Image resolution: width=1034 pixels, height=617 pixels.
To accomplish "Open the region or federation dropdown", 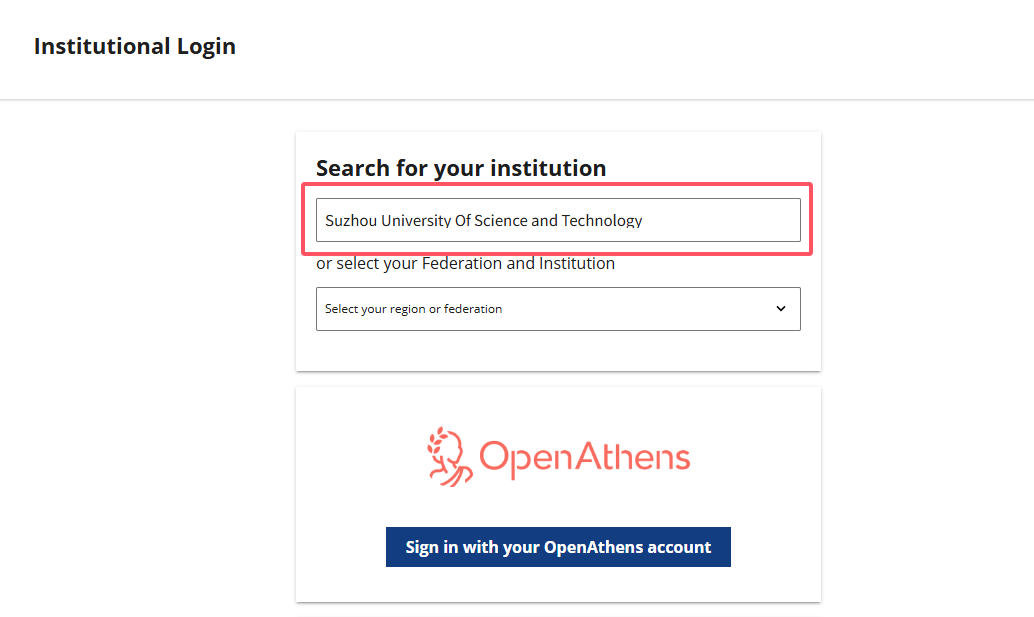I will pyautogui.click(x=558, y=309).
